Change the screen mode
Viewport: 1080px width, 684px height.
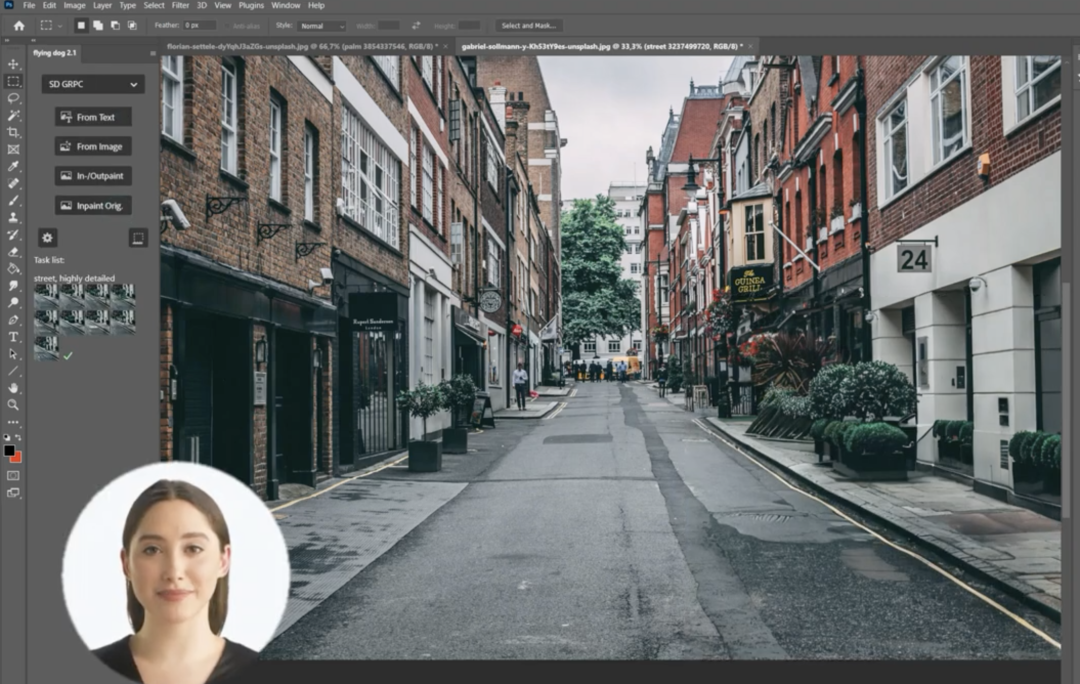[x=13, y=493]
